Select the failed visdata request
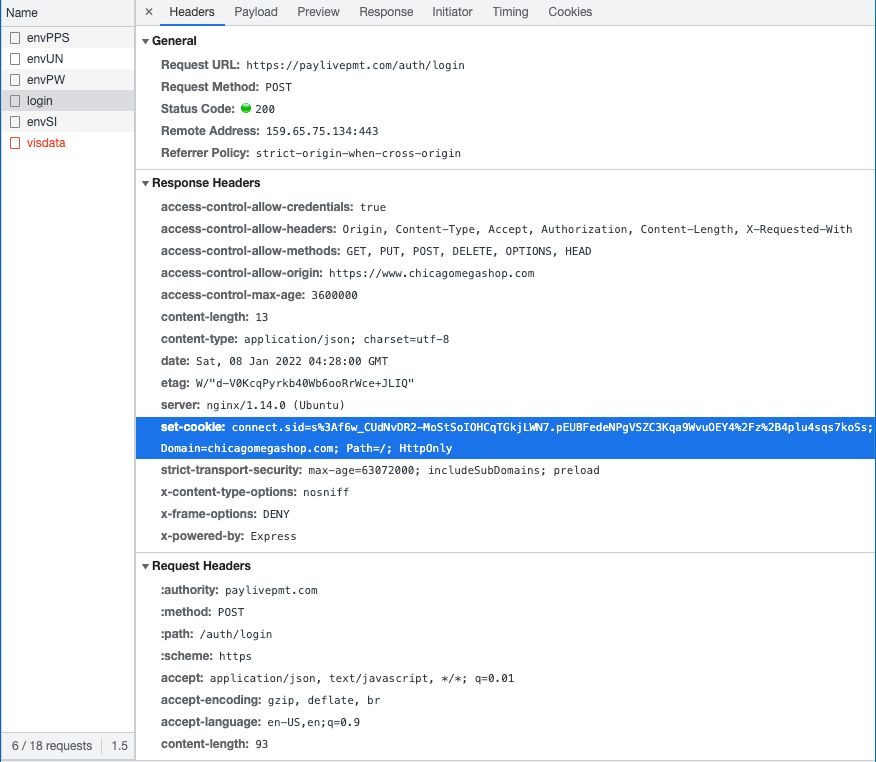This screenshot has width=876, height=762. [68, 142]
